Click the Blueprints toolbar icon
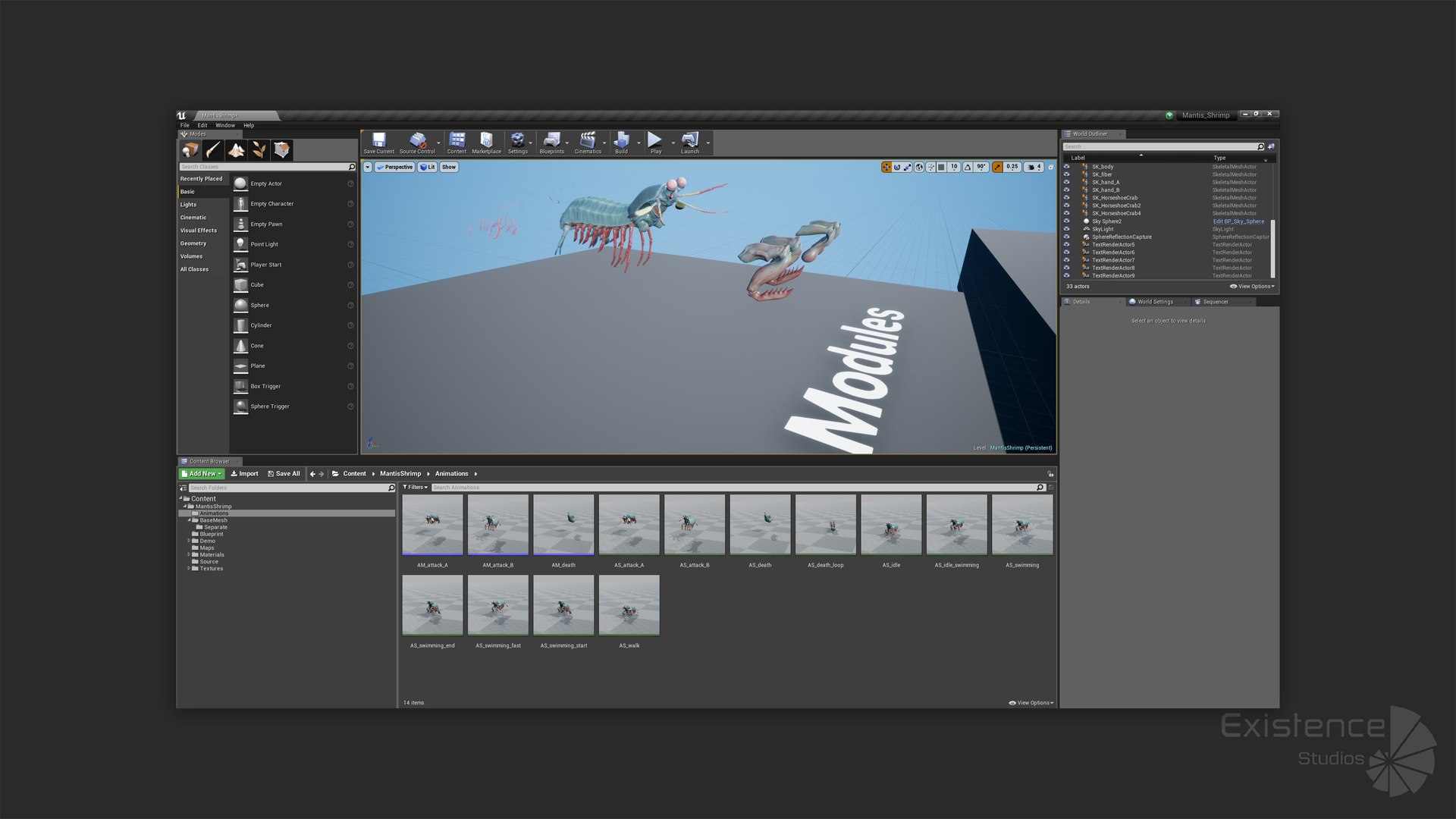This screenshot has width=1456, height=819. pyautogui.click(x=551, y=143)
